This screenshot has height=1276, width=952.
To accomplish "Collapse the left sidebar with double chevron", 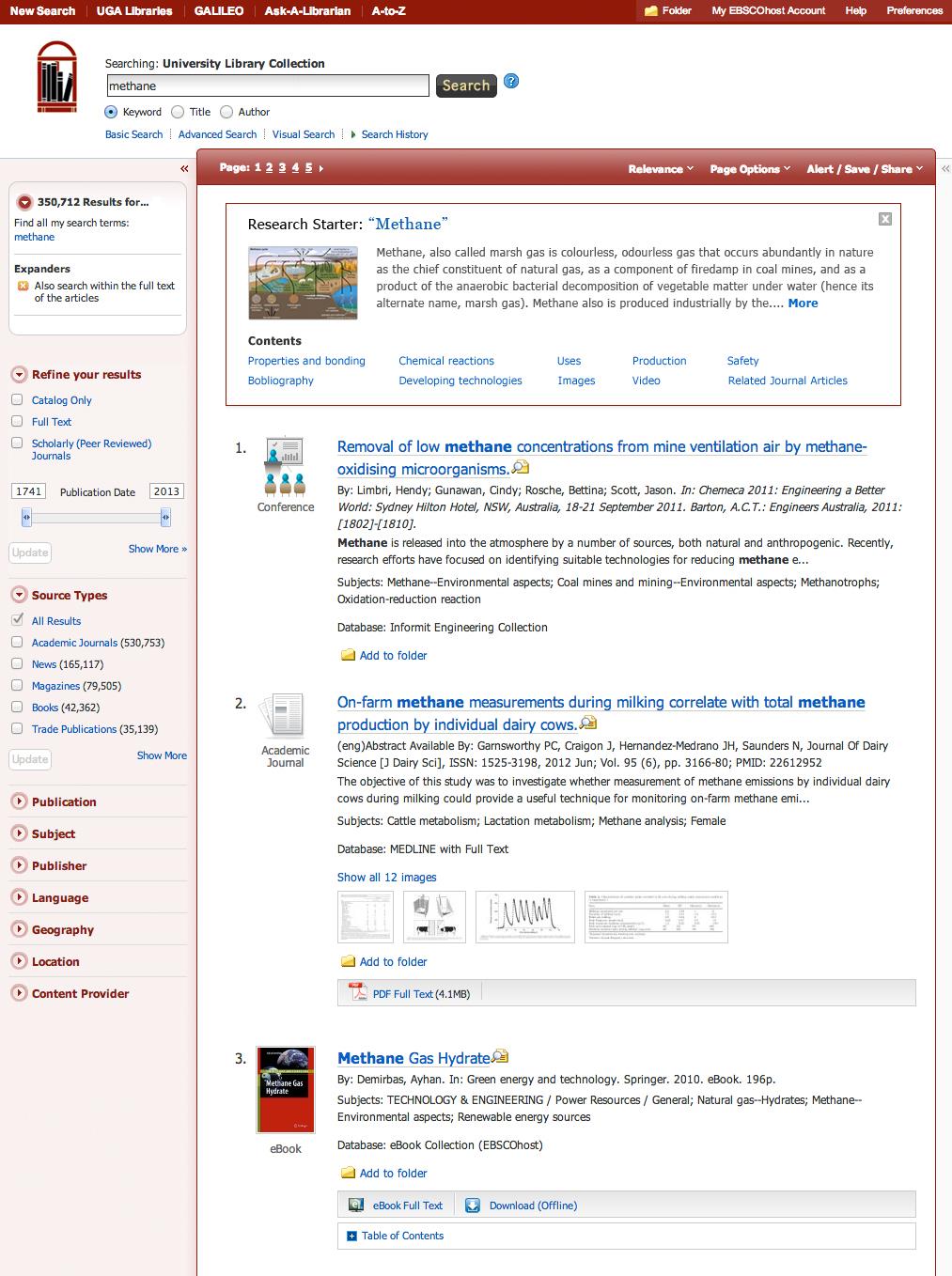I will pos(184,169).
